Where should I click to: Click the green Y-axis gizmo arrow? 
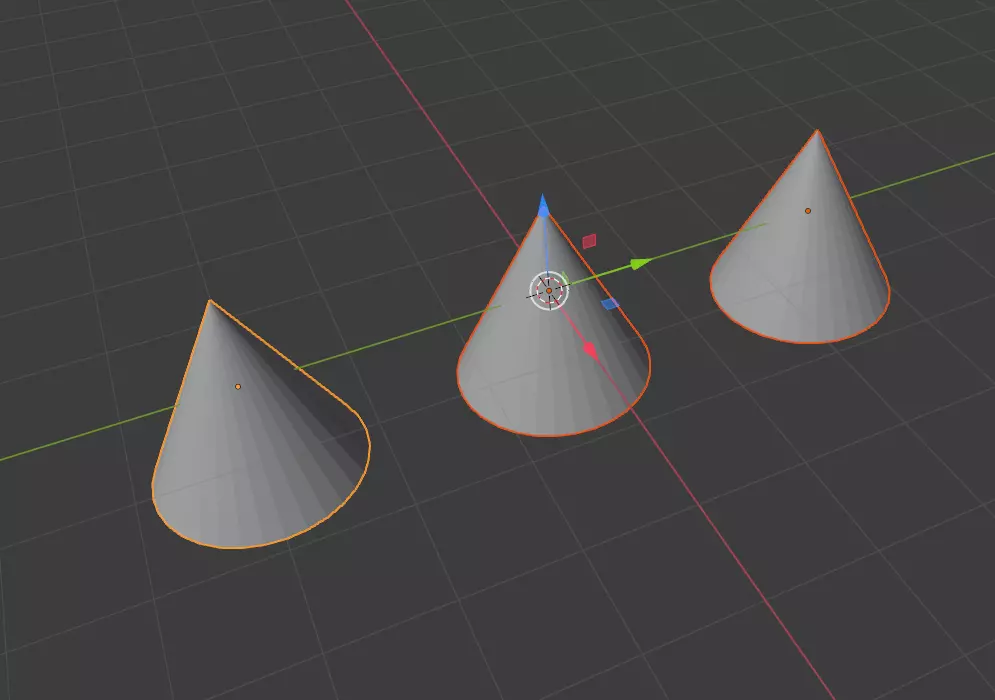pyautogui.click(x=640, y=263)
